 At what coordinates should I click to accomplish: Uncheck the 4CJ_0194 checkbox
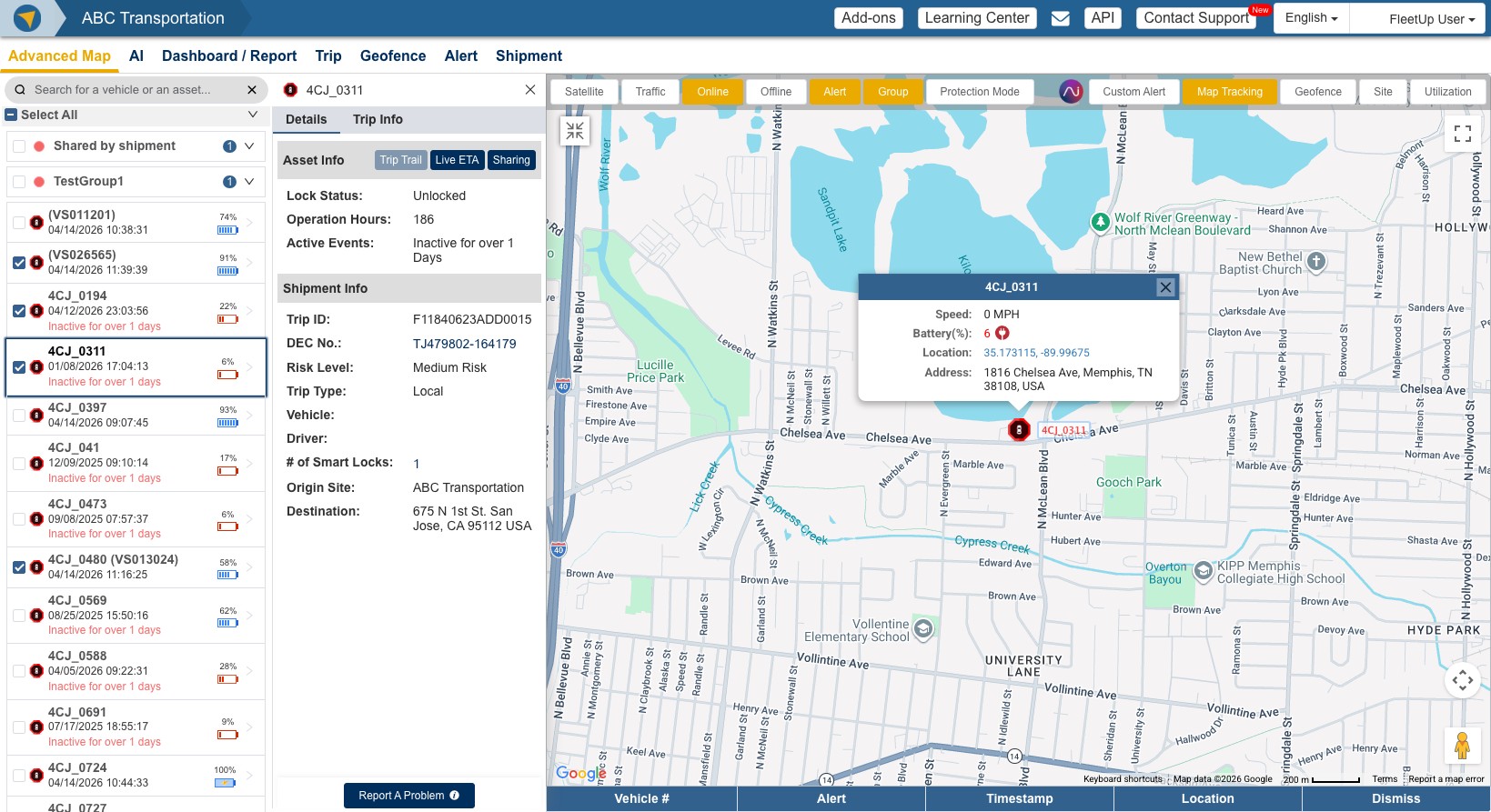point(19,311)
